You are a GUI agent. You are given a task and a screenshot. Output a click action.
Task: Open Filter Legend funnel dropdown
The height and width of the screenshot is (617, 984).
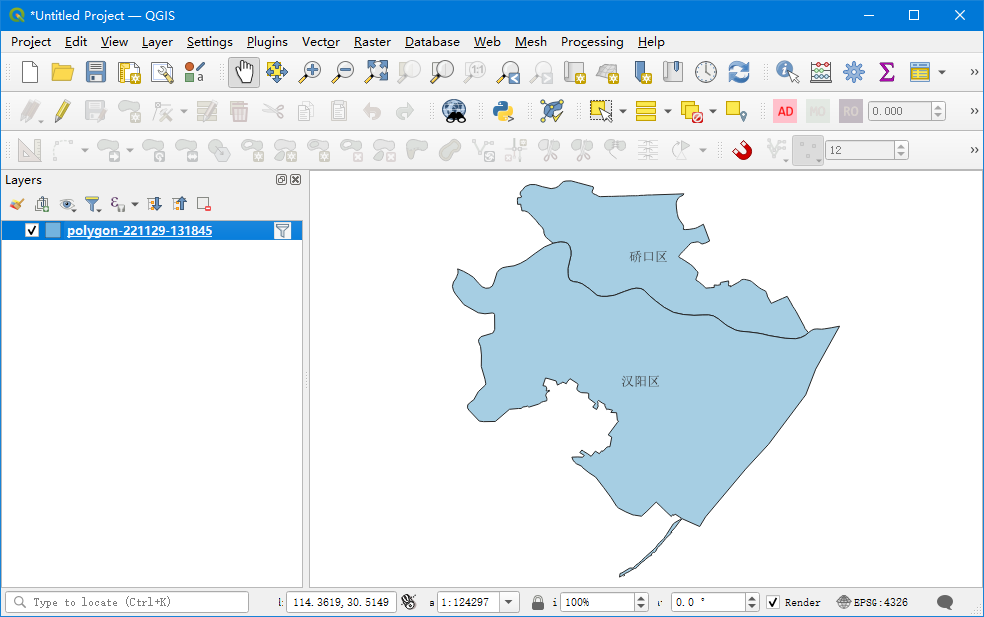93,204
